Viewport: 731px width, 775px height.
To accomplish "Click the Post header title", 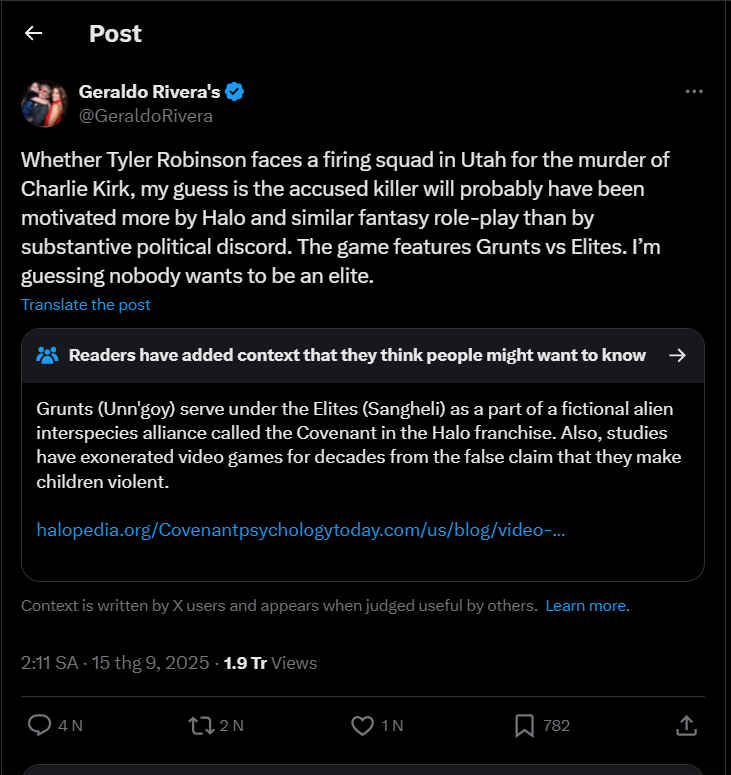I will (x=115, y=33).
